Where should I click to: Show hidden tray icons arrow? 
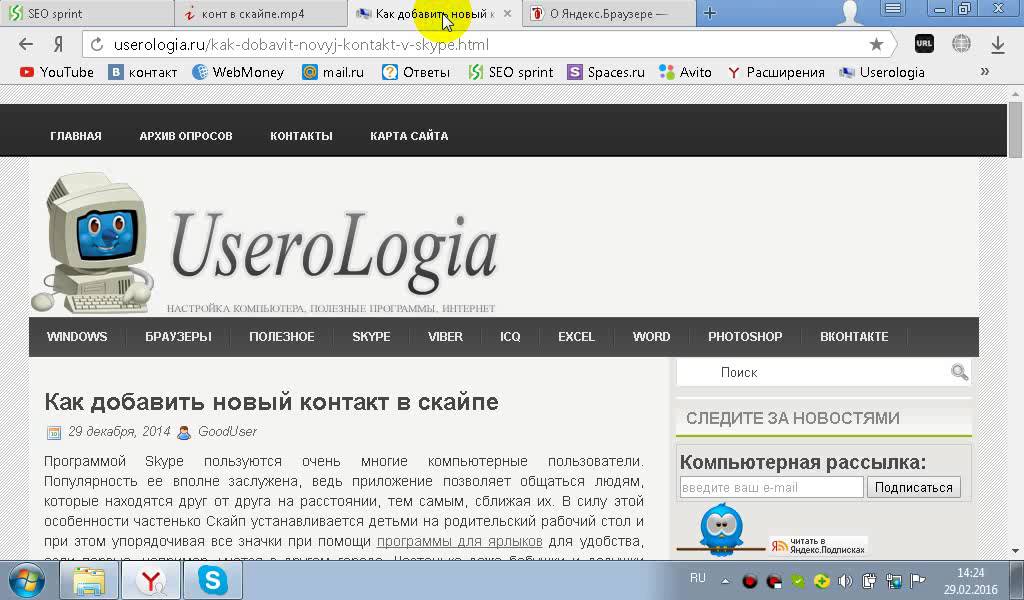click(725, 580)
